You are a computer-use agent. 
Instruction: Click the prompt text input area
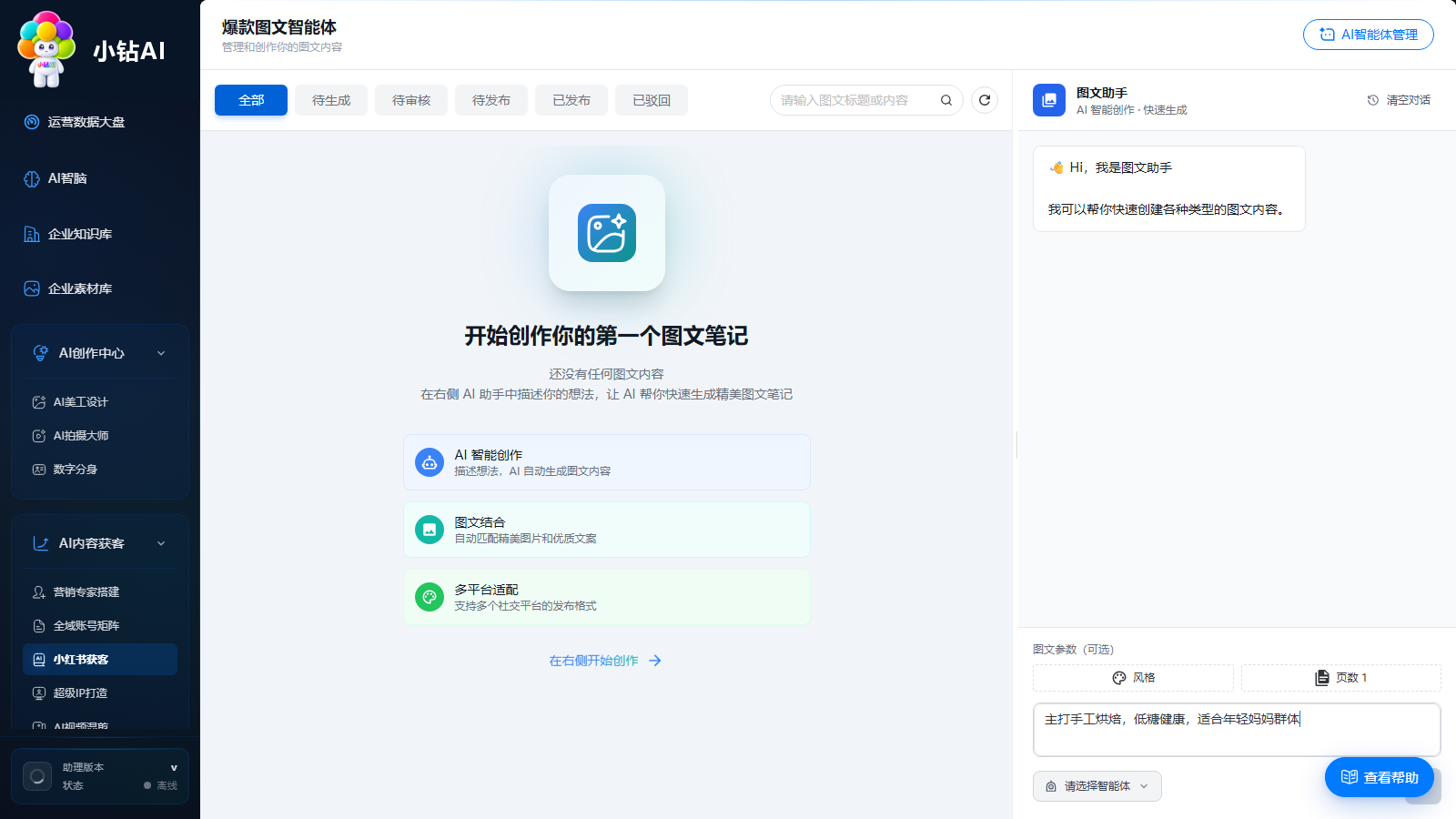(1237, 730)
